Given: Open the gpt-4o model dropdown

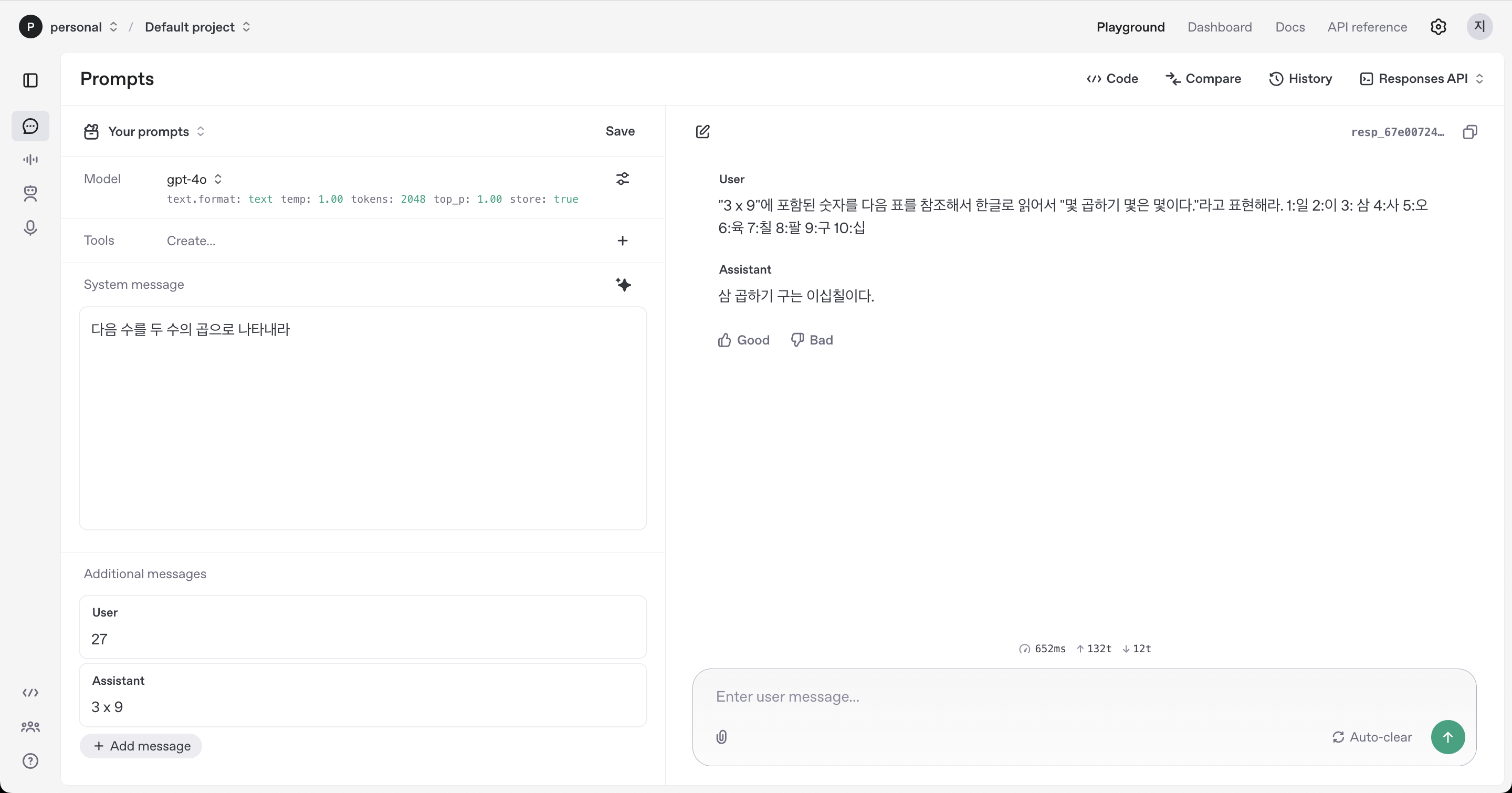Looking at the screenshot, I should pyautogui.click(x=194, y=180).
